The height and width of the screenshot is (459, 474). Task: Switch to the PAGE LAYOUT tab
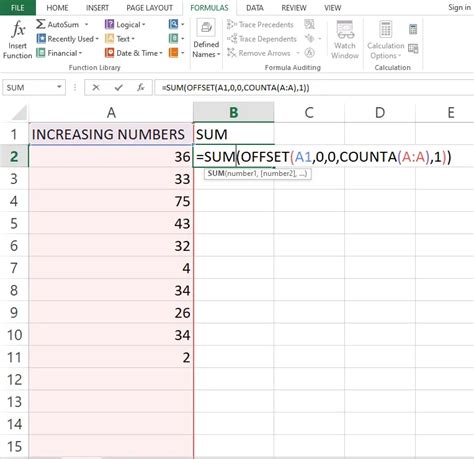pos(149,8)
